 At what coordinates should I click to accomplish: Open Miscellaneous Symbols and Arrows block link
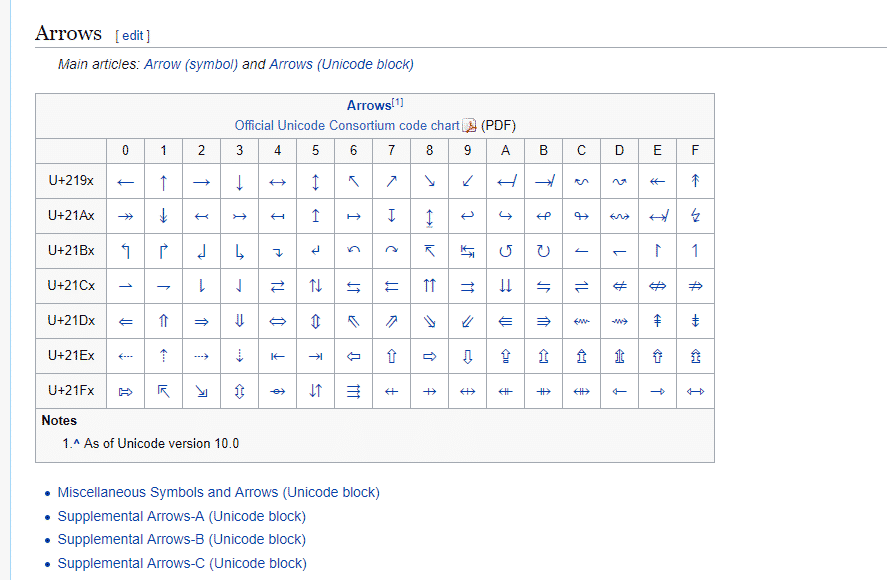pos(218,492)
